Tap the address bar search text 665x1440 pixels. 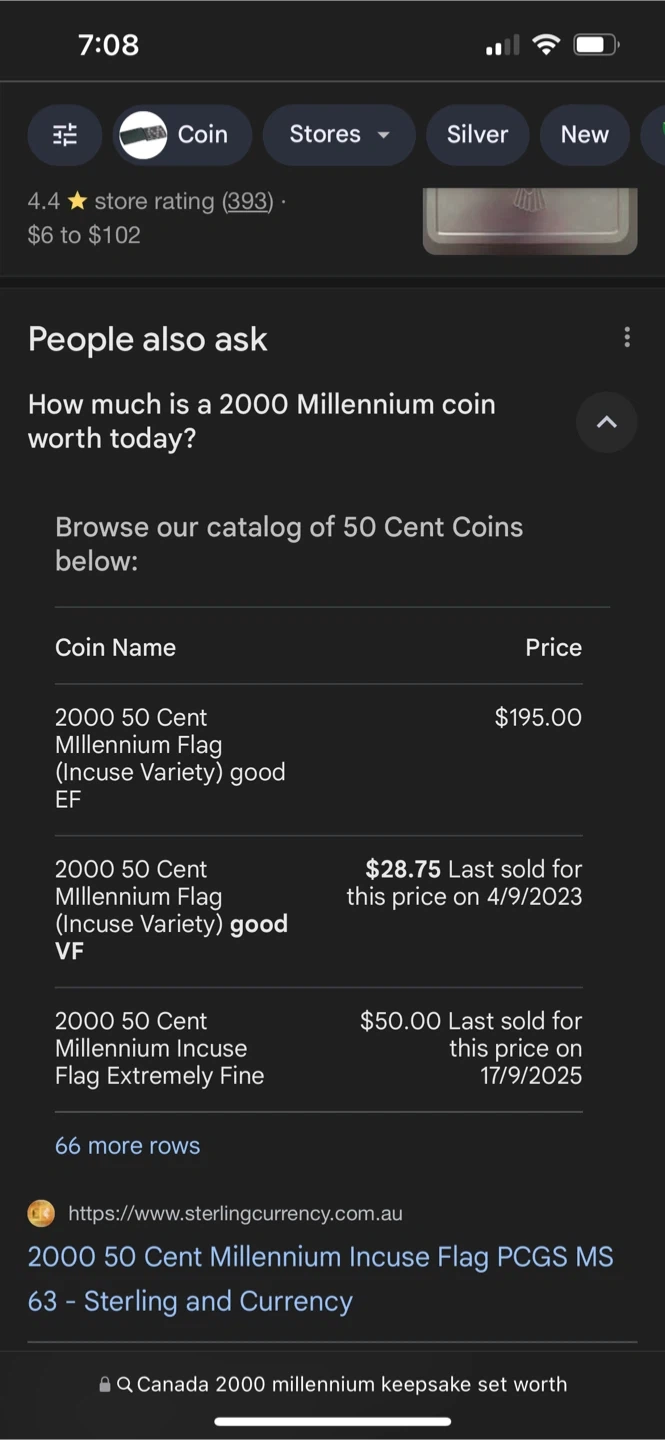[x=351, y=1385]
